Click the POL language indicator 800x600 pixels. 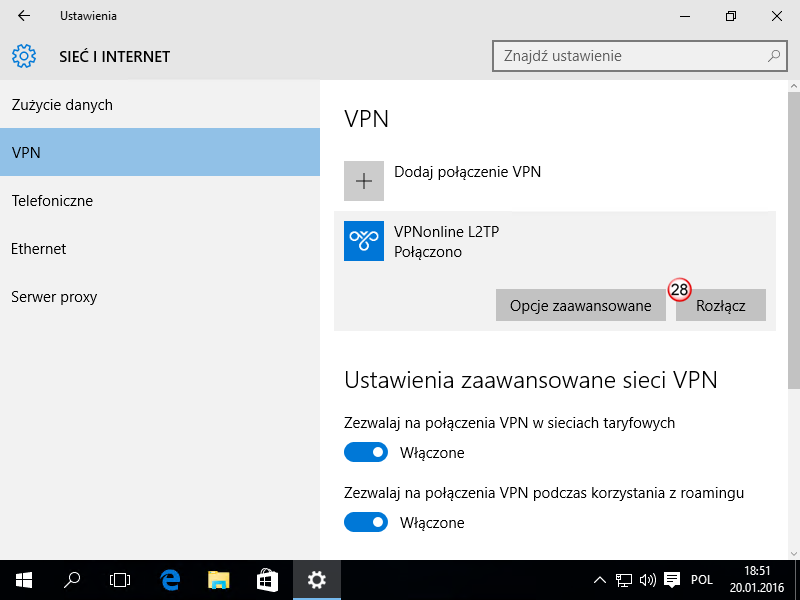pos(702,580)
